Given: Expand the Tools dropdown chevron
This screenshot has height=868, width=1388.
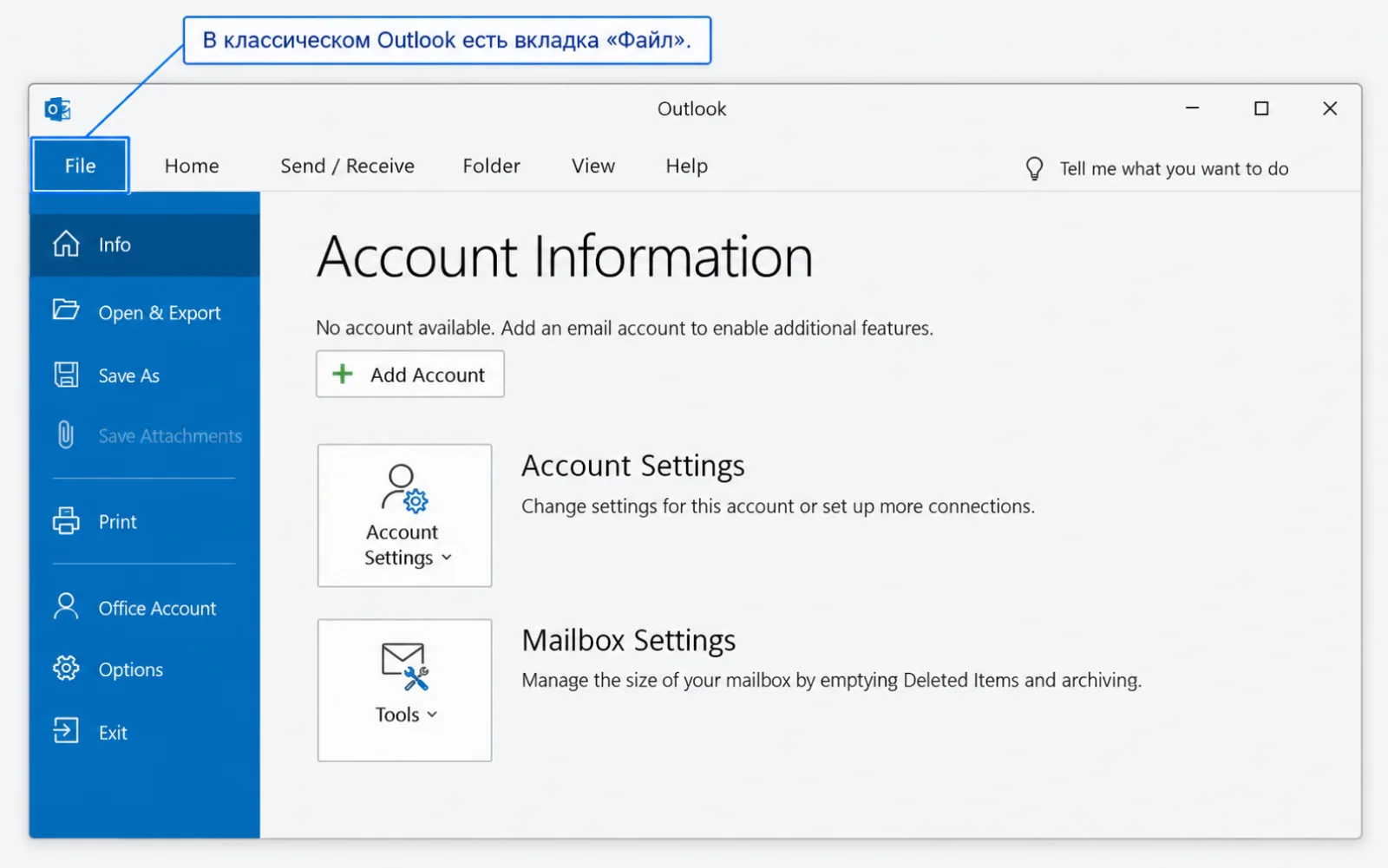Looking at the screenshot, I should (432, 715).
